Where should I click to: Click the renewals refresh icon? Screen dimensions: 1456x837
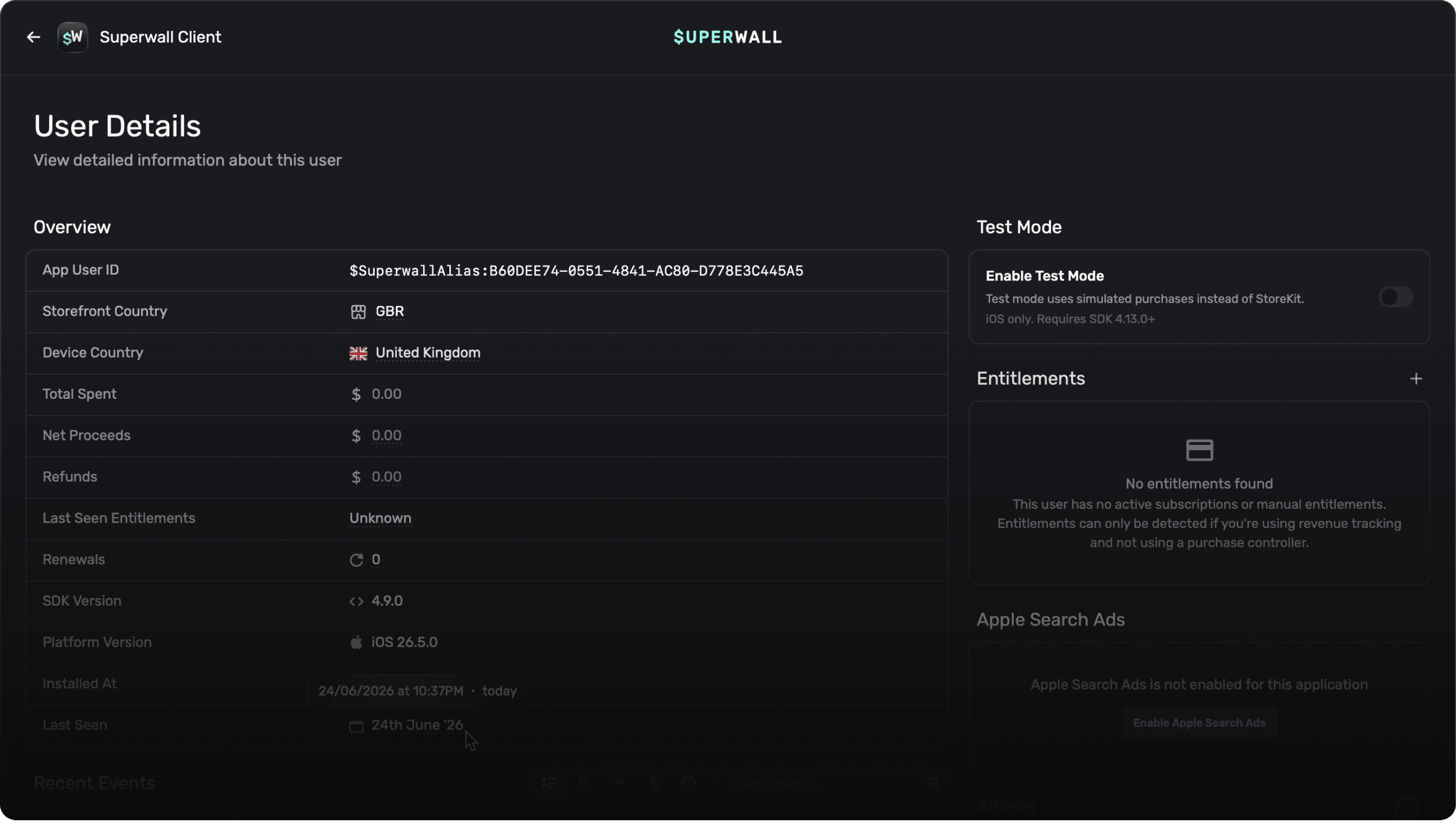pyautogui.click(x=356, y=560)
